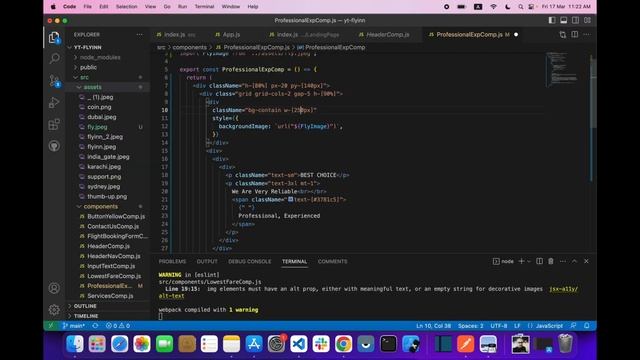Open the GitHub view in activity bar
This screenshot has height=360, width=640.
[x=54, y=146]
